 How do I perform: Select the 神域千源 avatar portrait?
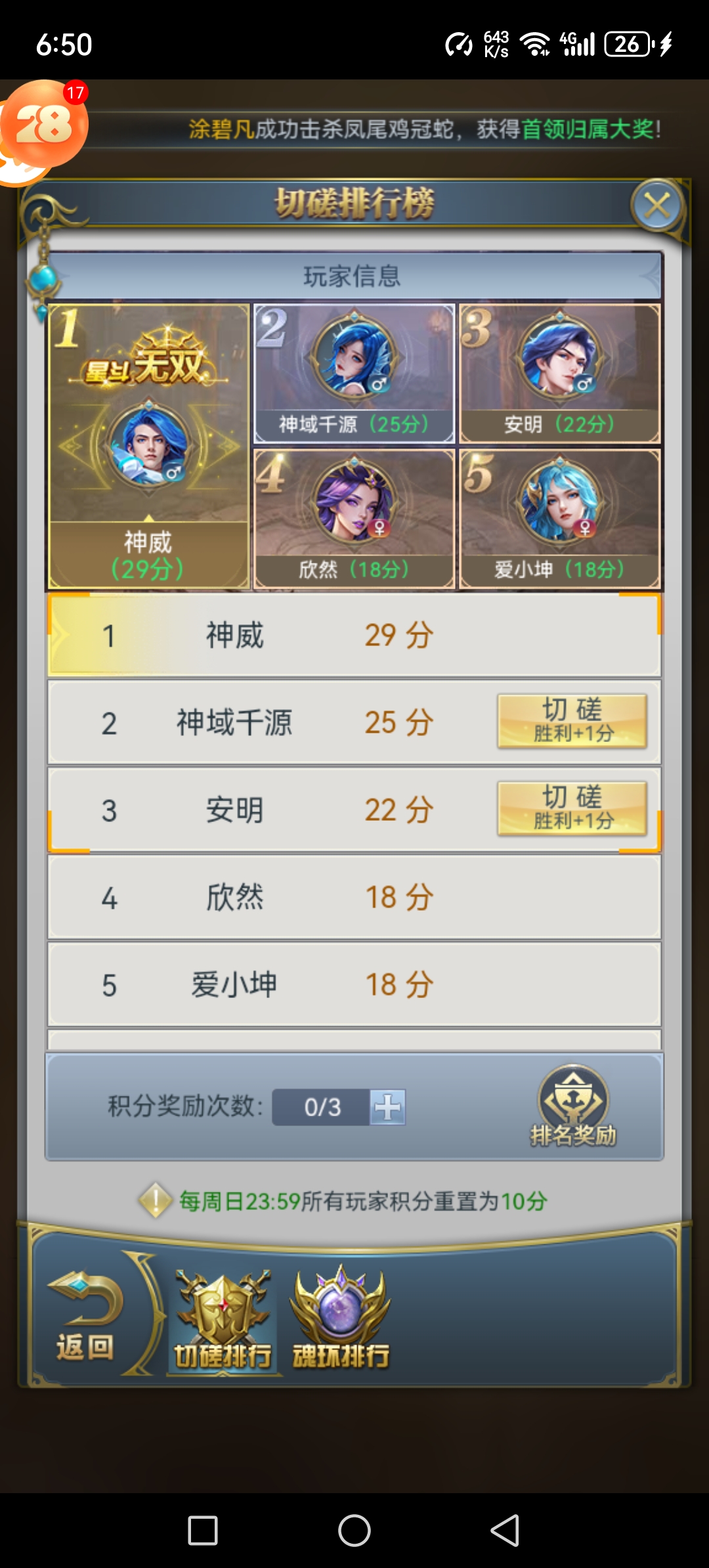tap(354, 355)
